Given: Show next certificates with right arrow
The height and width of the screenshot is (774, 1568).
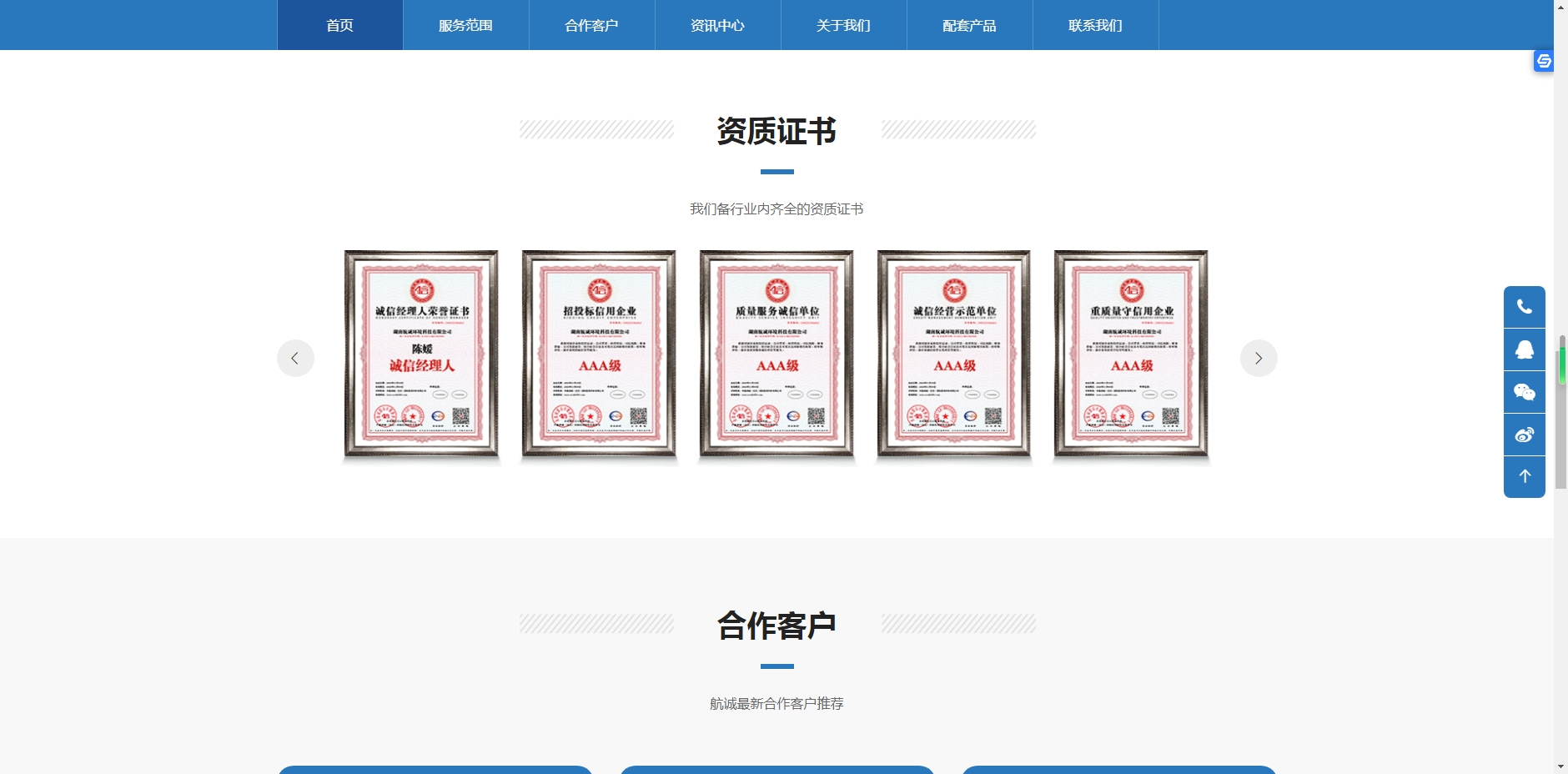Looking at the screenshot, I should click(x=1259, y=359).
